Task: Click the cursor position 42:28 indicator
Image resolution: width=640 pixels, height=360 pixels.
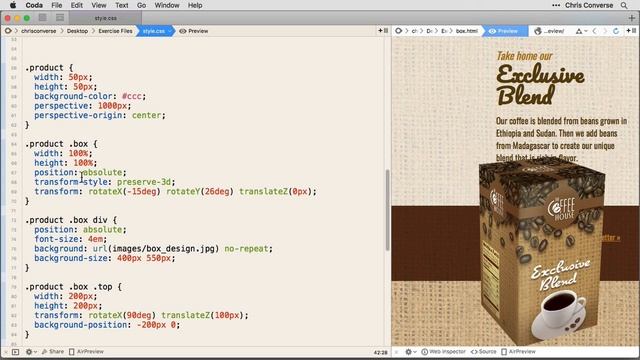Action: (x=380, y=353)
